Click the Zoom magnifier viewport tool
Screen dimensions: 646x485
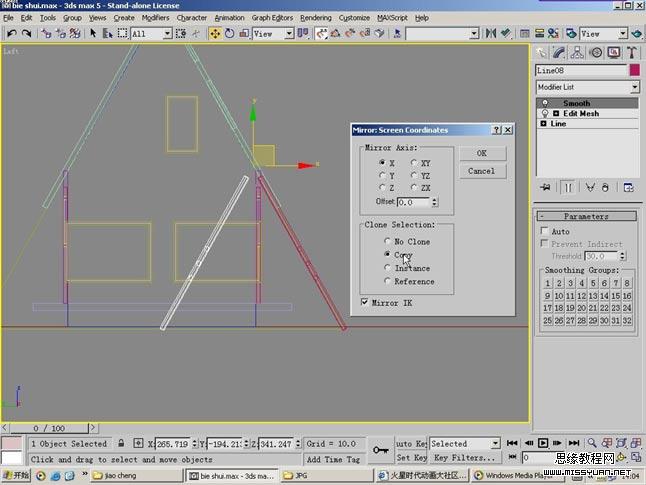click(592, 443)
